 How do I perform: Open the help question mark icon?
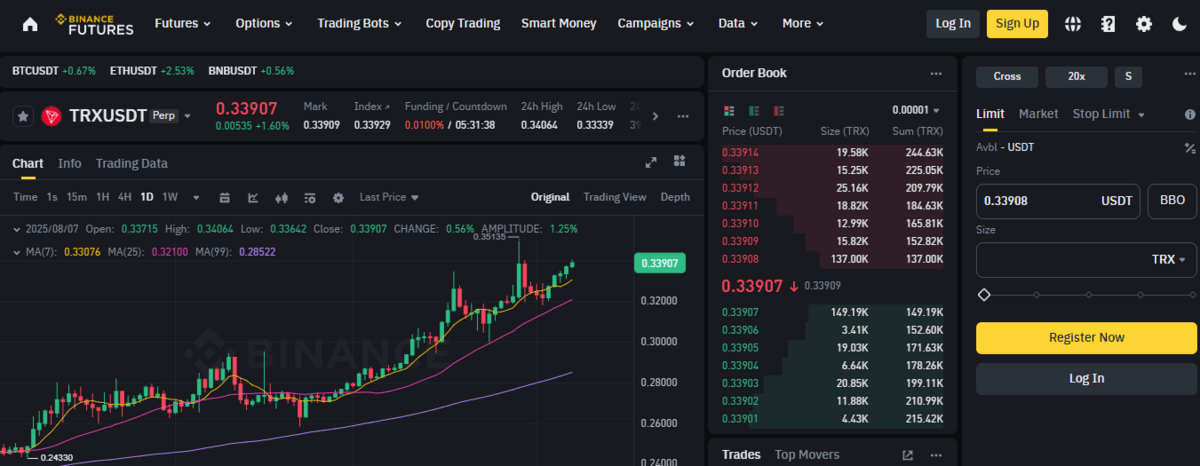1108,23
